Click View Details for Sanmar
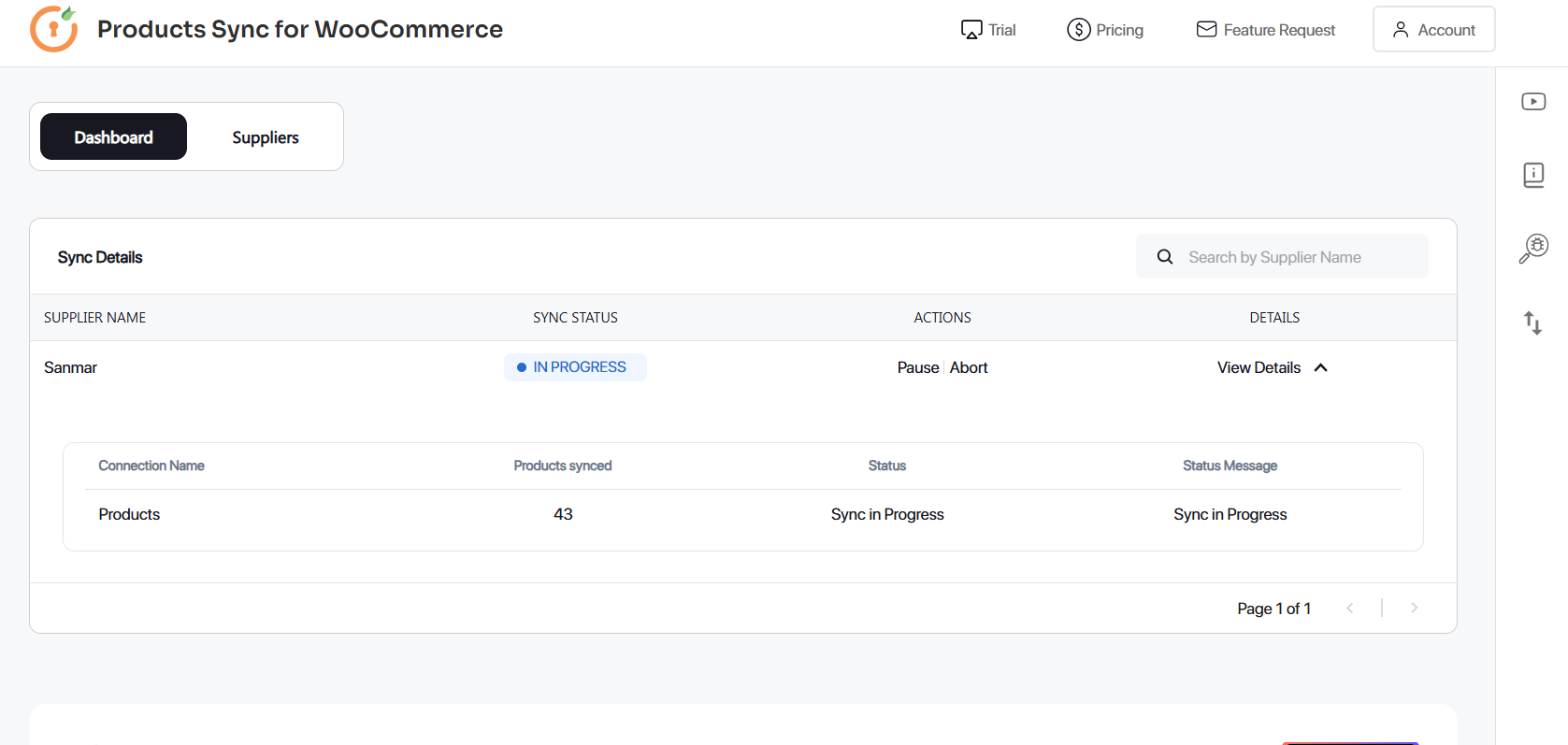Viewport: 1568px width, 745px height. click(x=1259, y=367)
